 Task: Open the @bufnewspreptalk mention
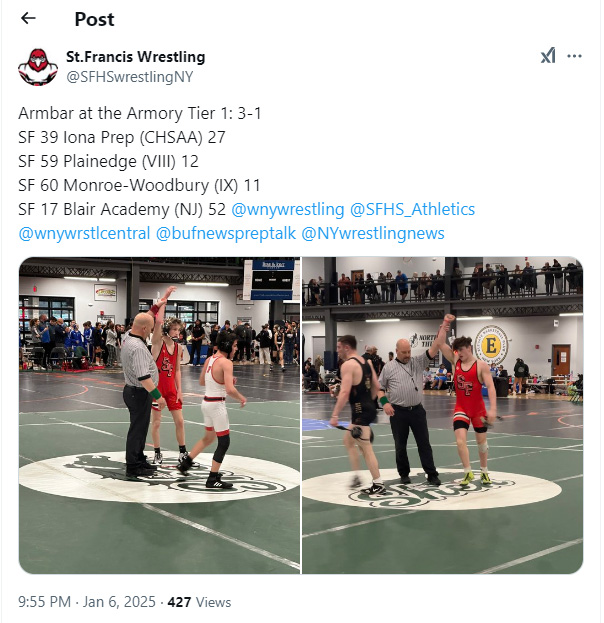[226, 233]
